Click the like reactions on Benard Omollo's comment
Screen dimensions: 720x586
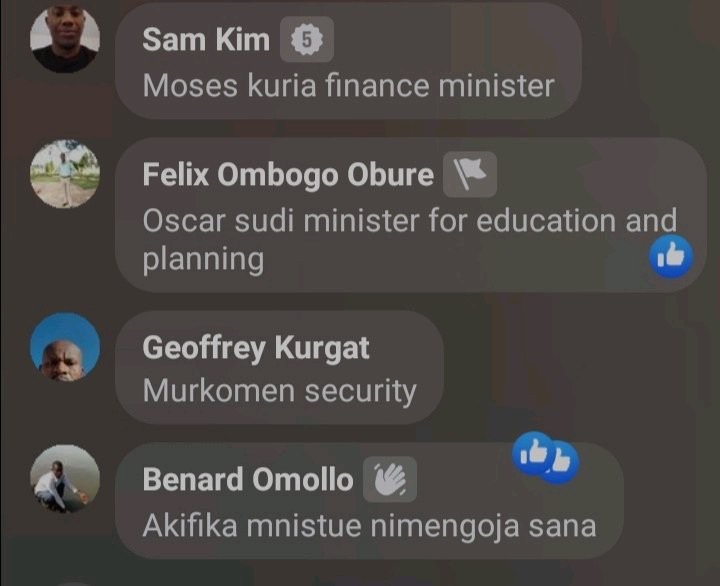click(x=546, y=458)
